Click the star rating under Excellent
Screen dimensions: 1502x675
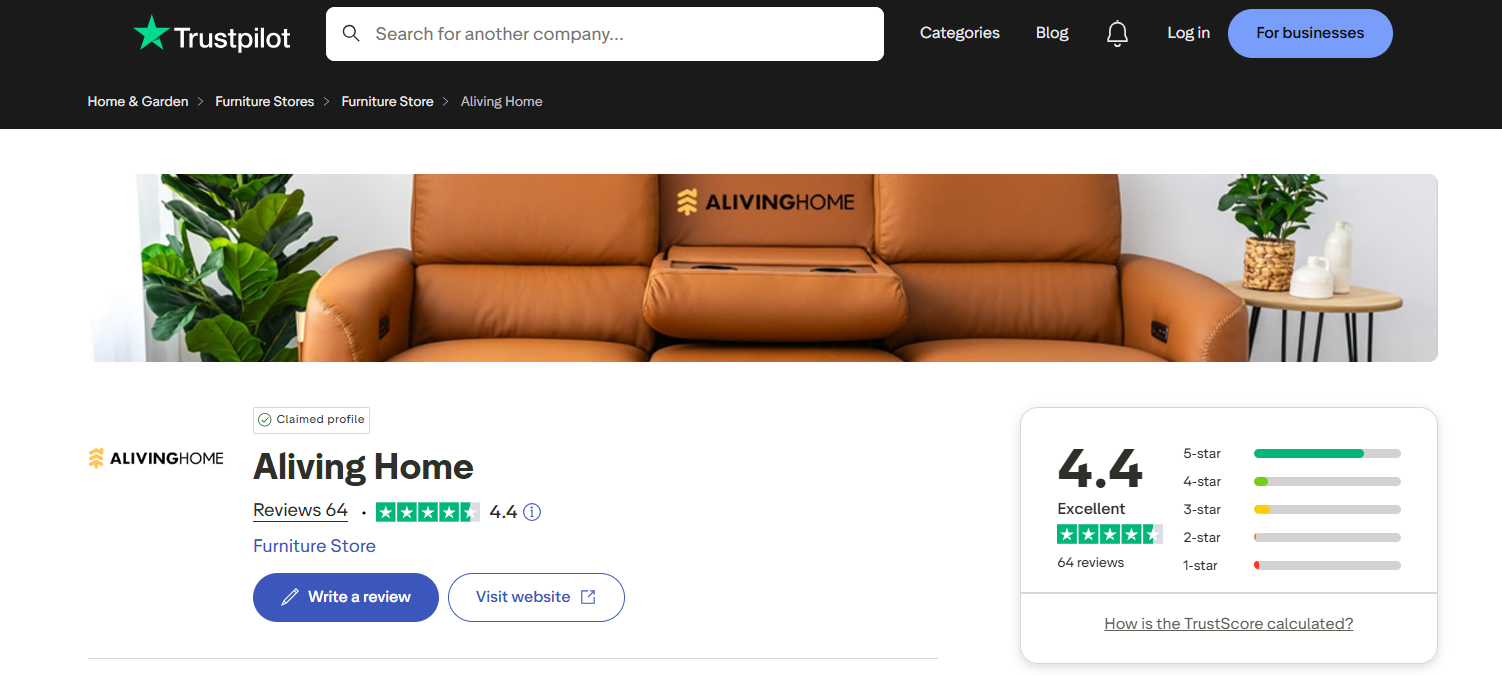click(1109, 534)
